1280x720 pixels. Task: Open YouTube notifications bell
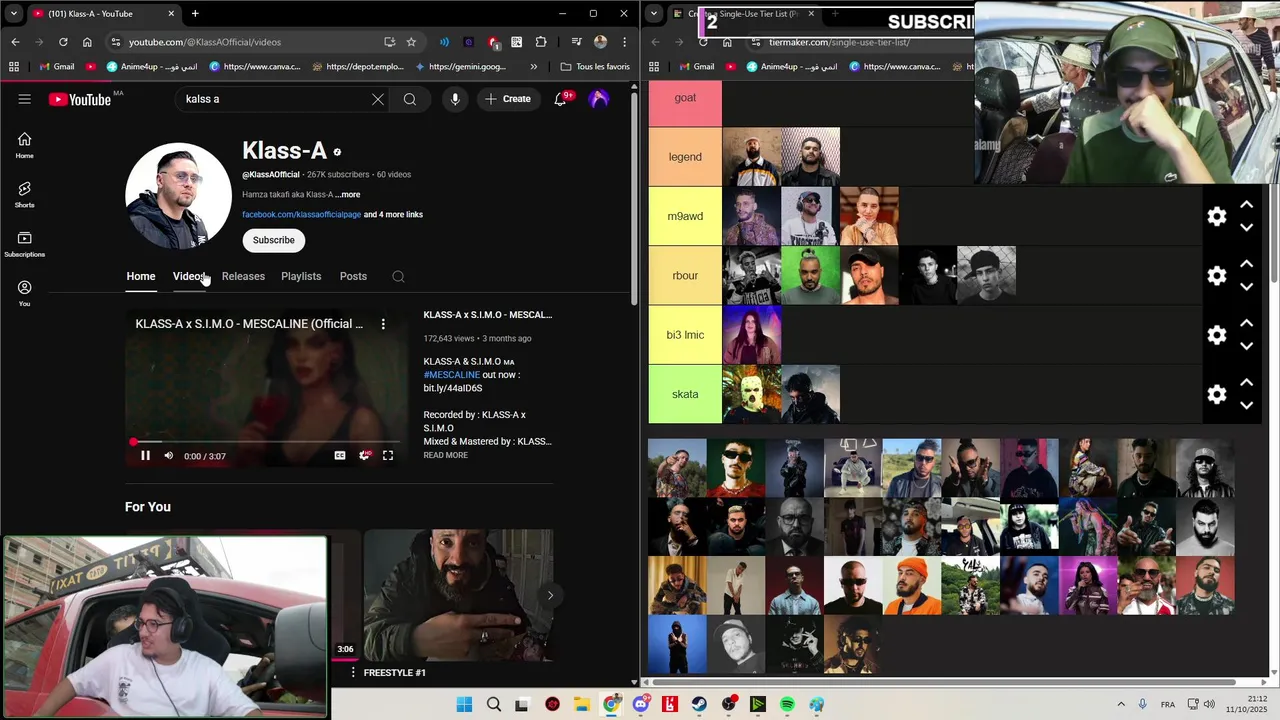pyautogui.click(x=561, y=99)
